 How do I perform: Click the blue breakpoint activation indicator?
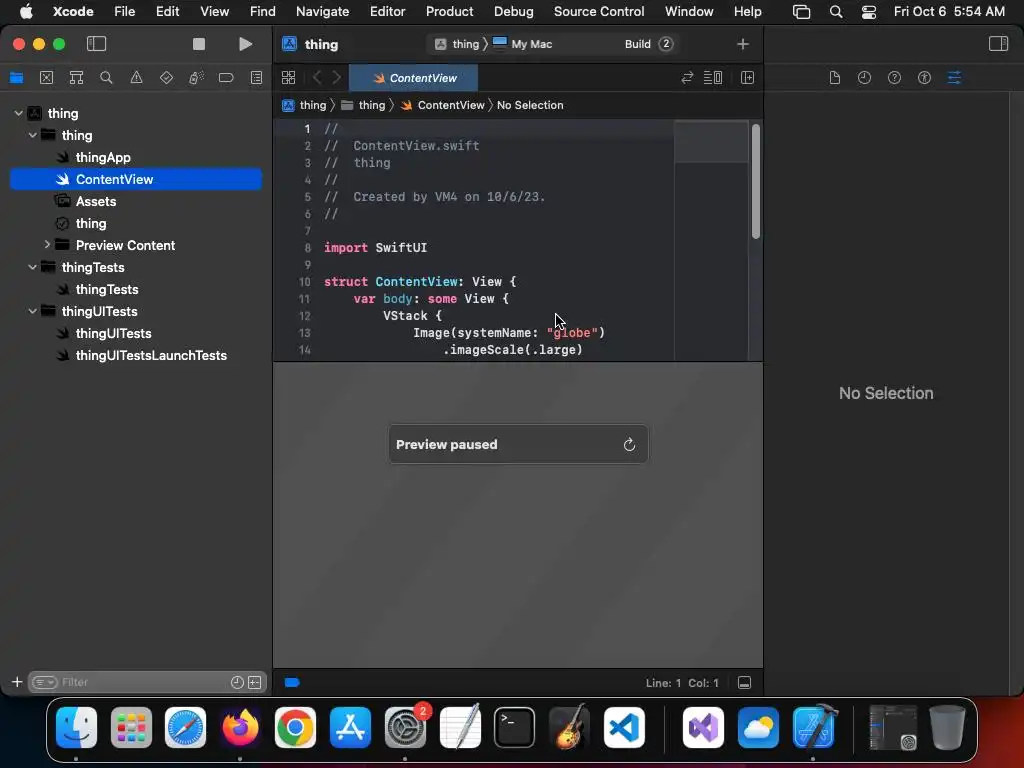coord(292,682)
